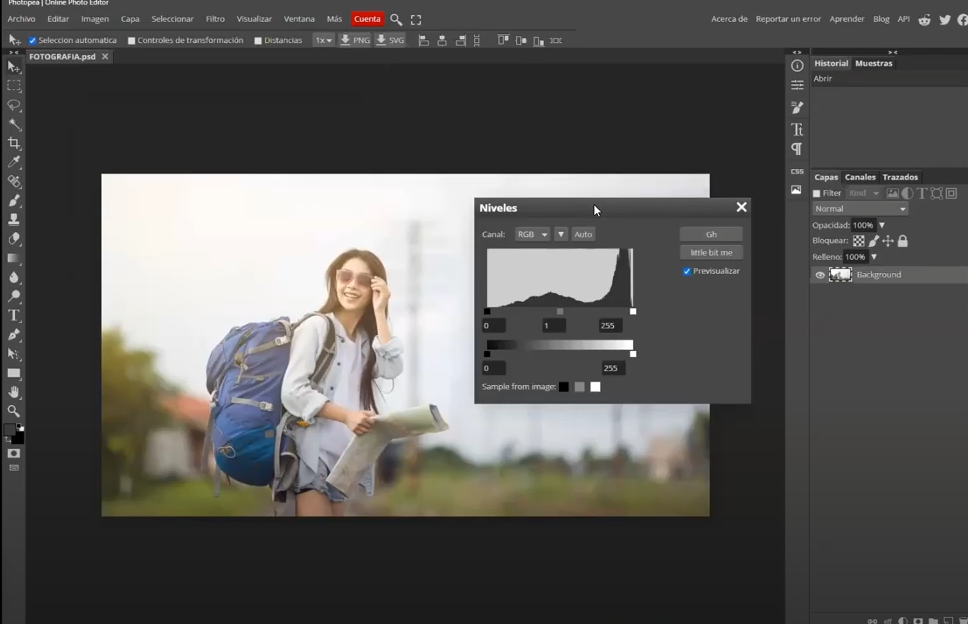Select the Eyedropper tool
This screenshot has width=968, height=624.
point(14,162)
